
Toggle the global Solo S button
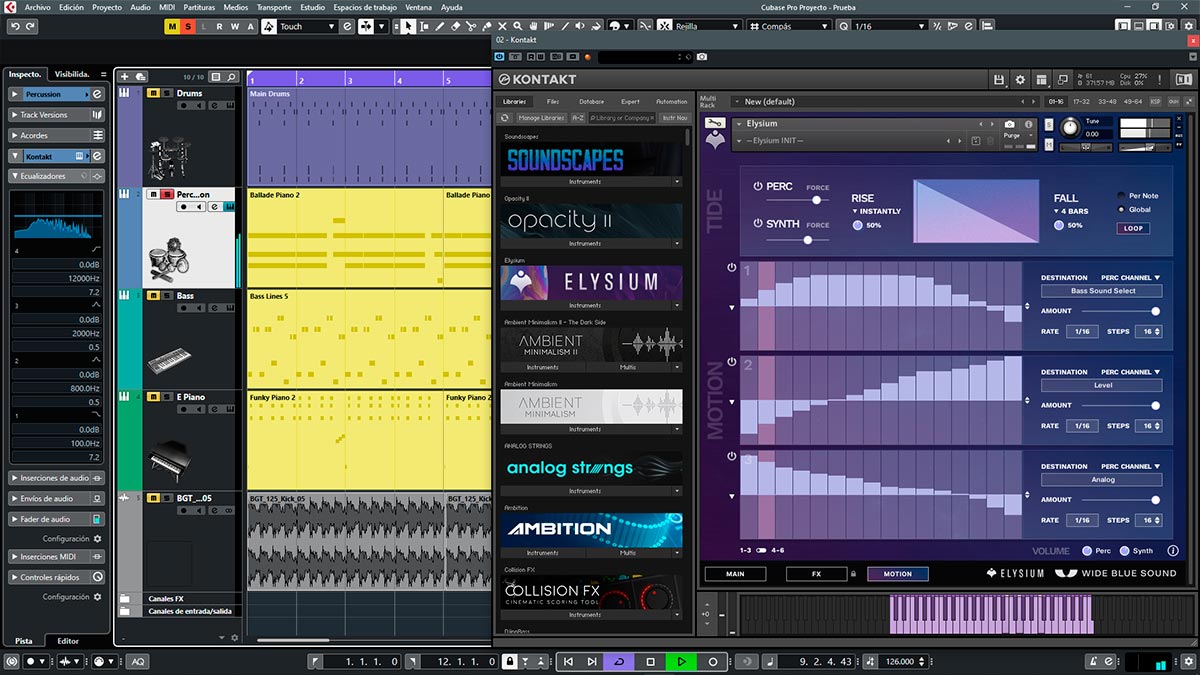[188, 26]
